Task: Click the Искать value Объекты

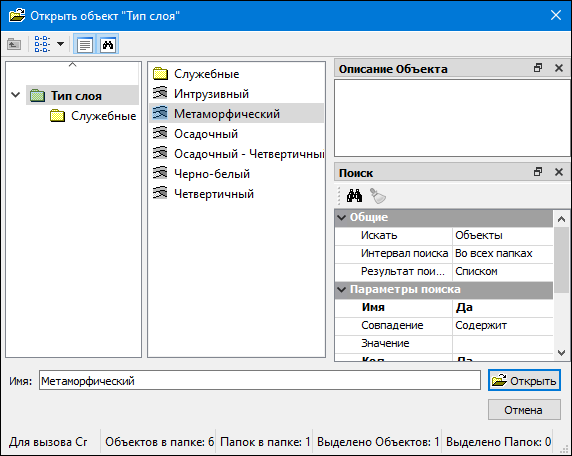Action: pyautogui.click(x=503, y=235)
